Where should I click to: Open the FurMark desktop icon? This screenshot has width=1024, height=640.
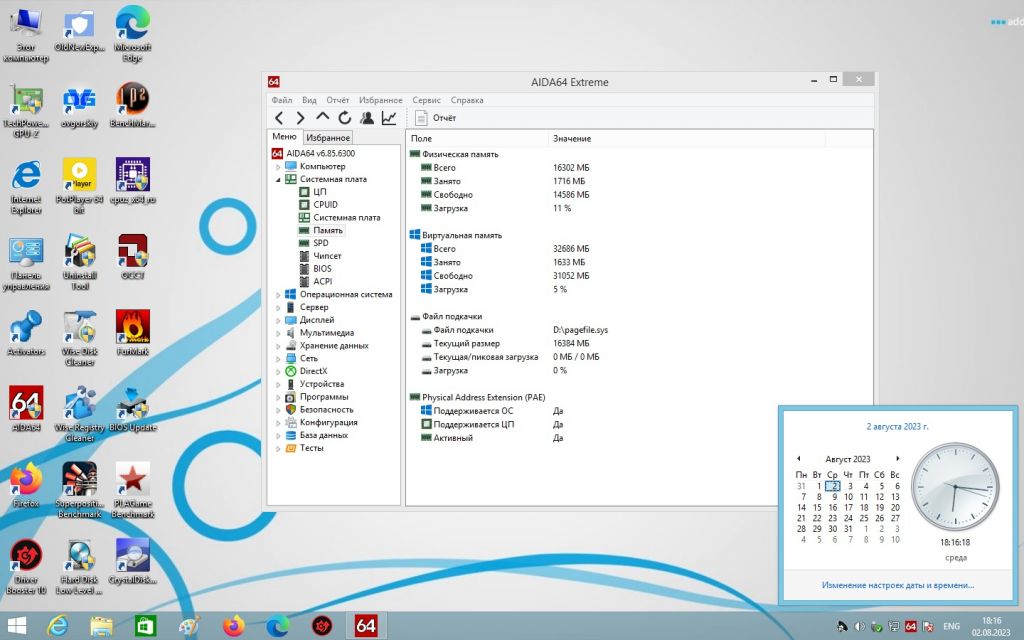(x=133, y=333)
